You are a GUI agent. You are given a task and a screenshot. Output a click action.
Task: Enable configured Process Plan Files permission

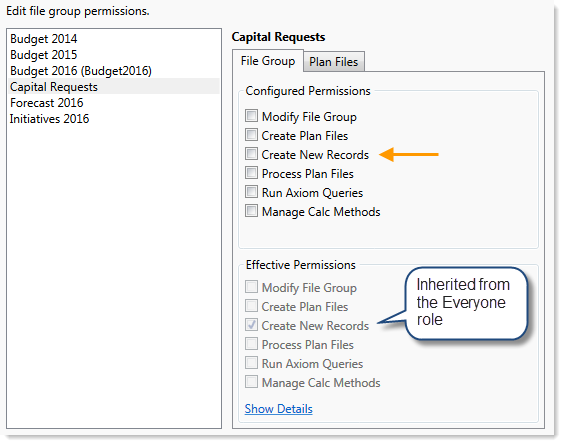[x=251, y=173]
